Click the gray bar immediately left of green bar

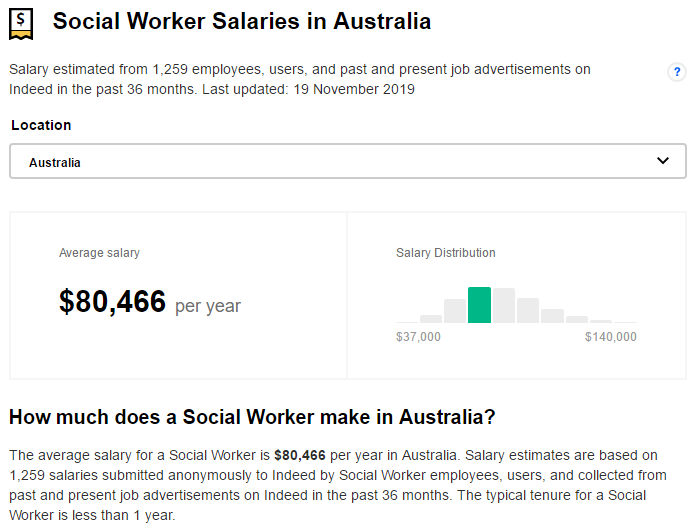[455, 311]
